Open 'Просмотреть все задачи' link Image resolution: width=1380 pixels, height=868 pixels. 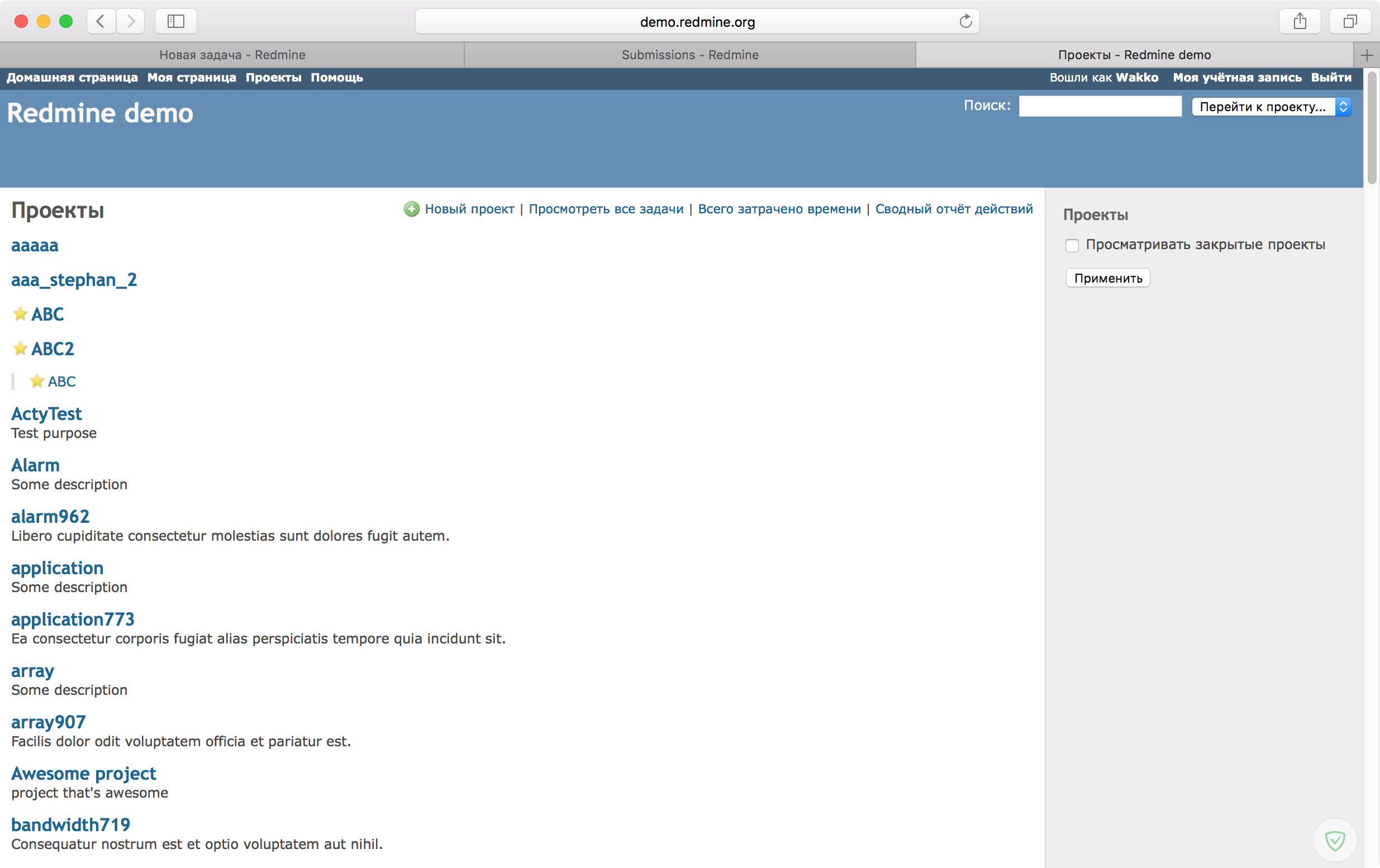tap(606, 209)
